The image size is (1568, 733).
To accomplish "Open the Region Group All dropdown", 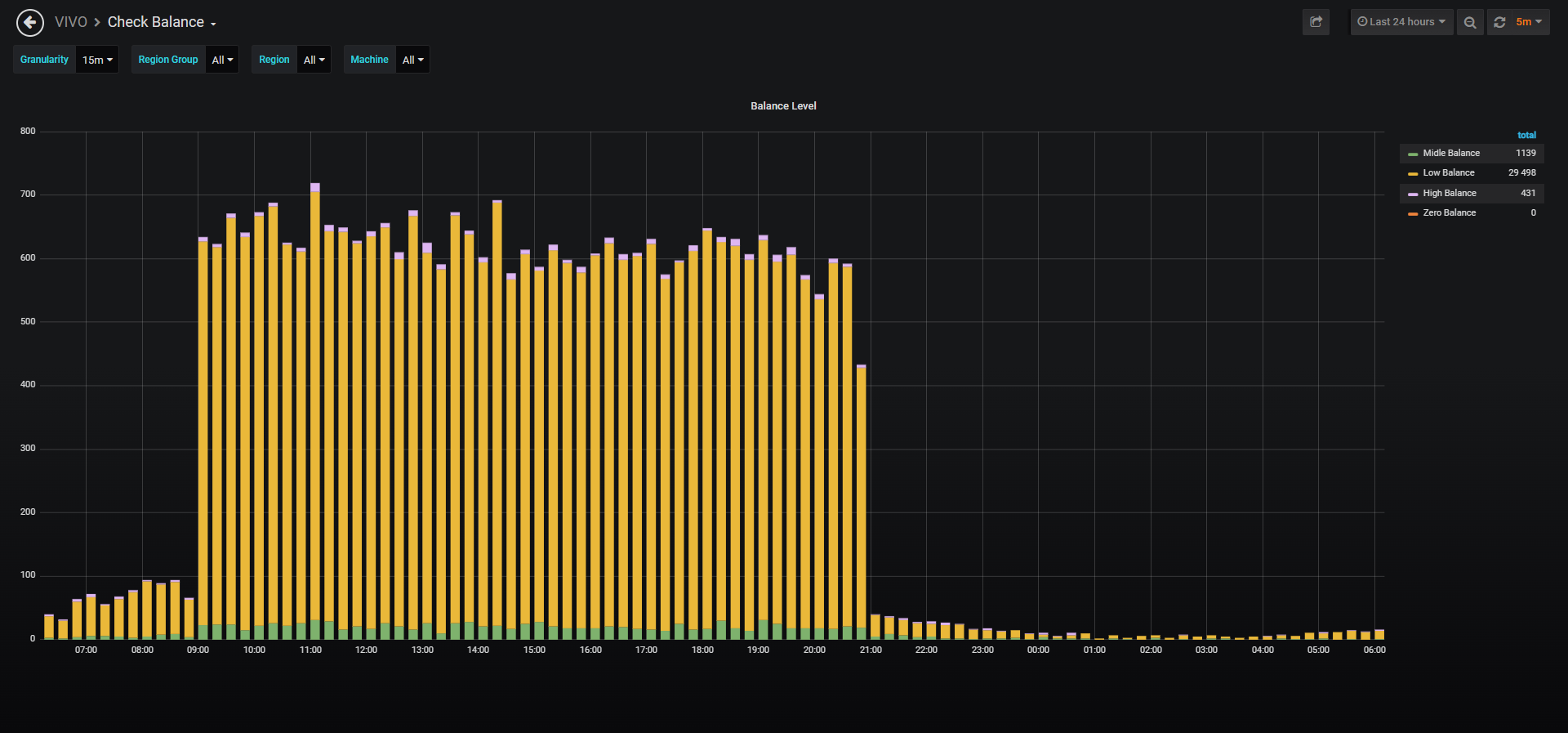I will click(222, 60).
